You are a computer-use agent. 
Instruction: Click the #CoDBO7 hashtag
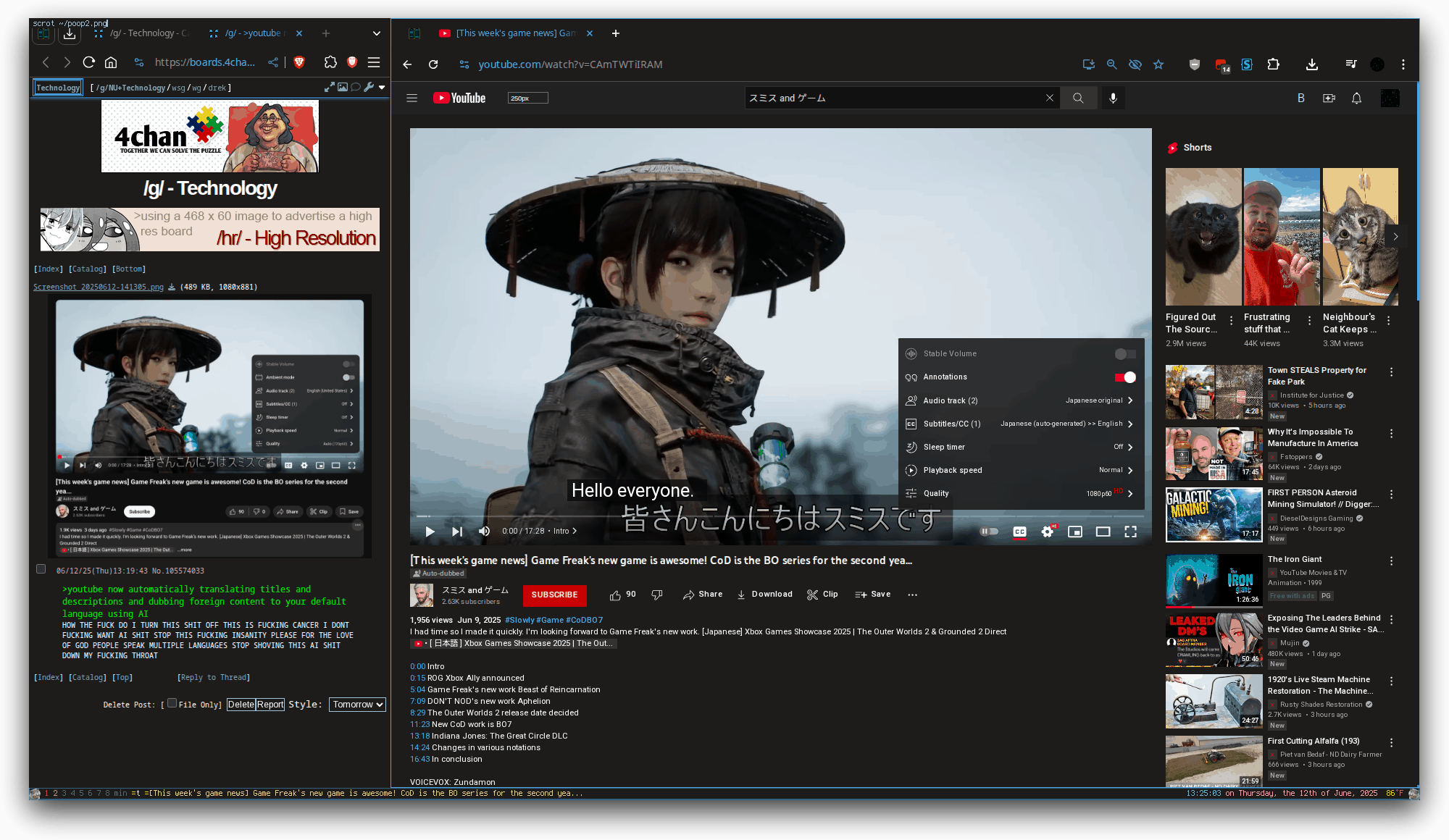pyautogui.click(x=585, y=621)
